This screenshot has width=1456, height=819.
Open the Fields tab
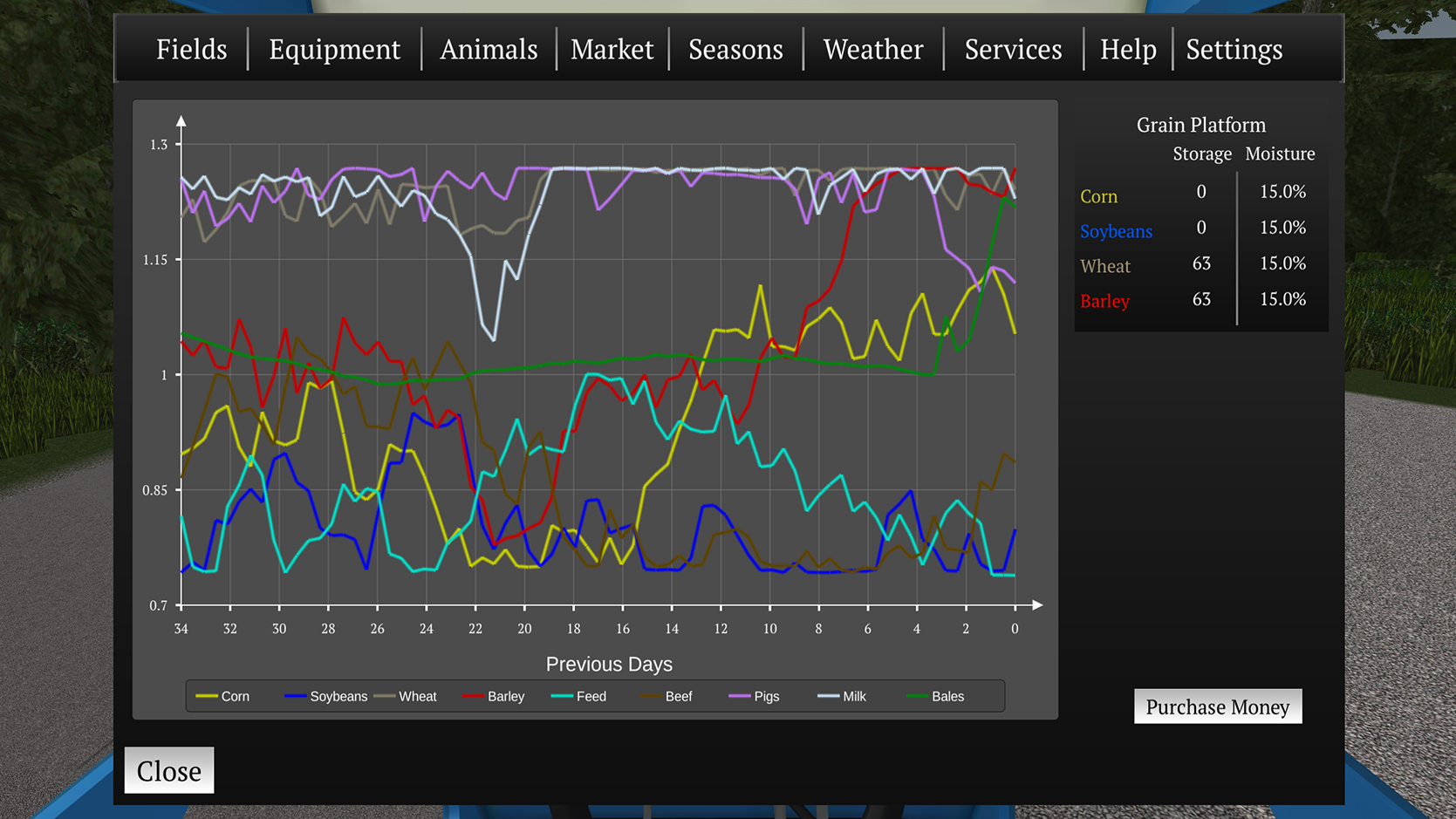tap(191, 50)
